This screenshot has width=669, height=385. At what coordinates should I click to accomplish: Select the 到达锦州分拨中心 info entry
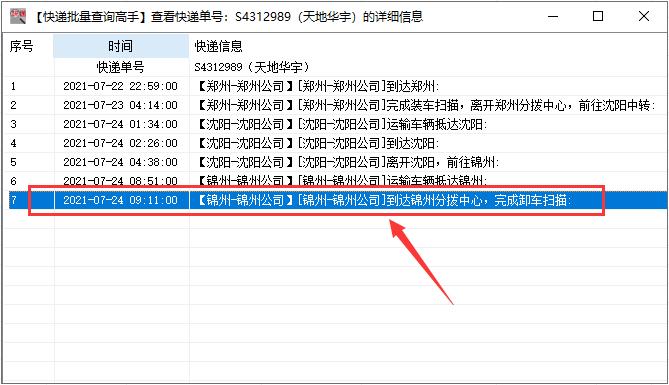coord(384,200)
